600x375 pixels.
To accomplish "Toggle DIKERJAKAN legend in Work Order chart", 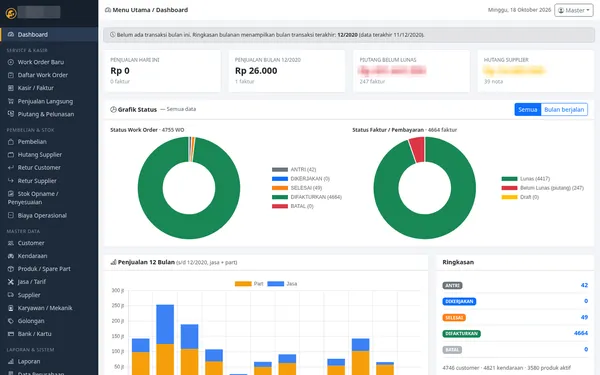I will pos(301,179).
